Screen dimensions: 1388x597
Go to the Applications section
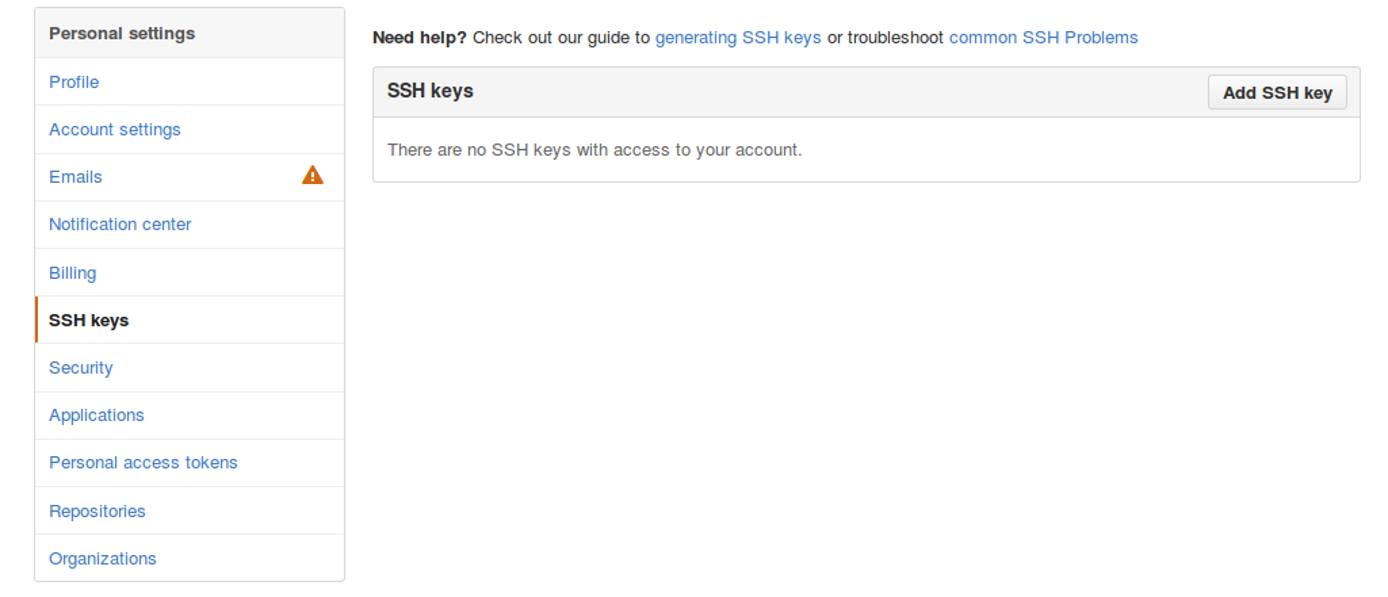[95, 415]
